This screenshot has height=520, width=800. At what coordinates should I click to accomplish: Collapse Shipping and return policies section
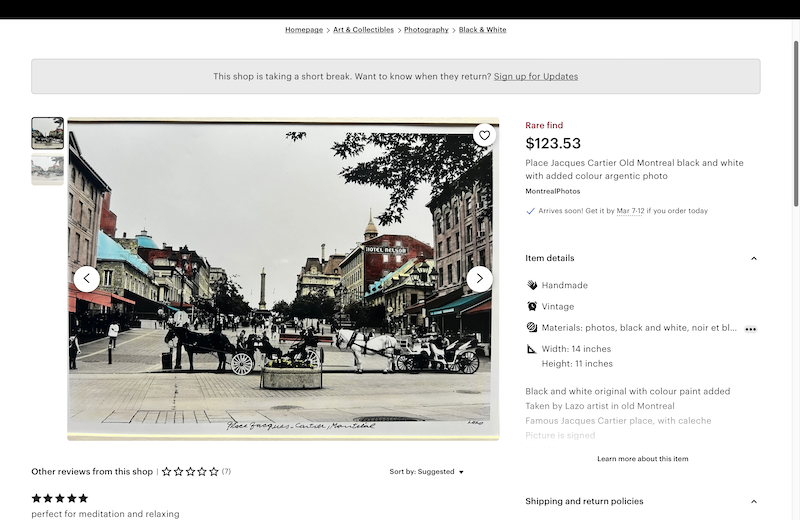click(754, 501)
